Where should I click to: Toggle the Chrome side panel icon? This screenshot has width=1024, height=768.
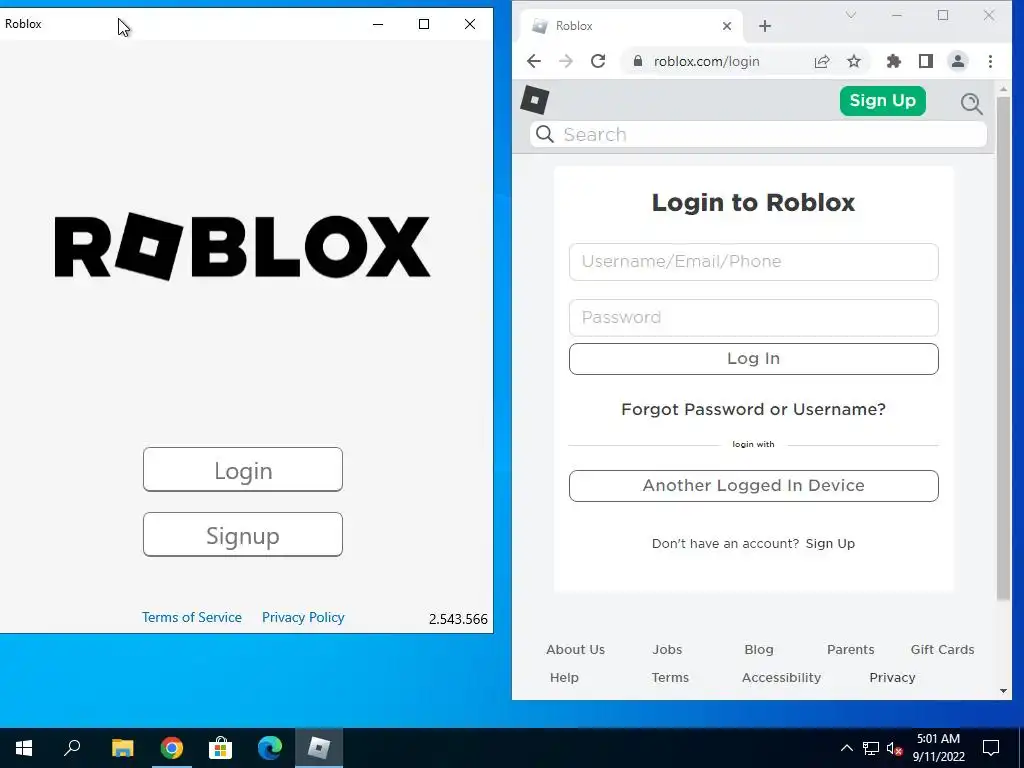(925, 61)
